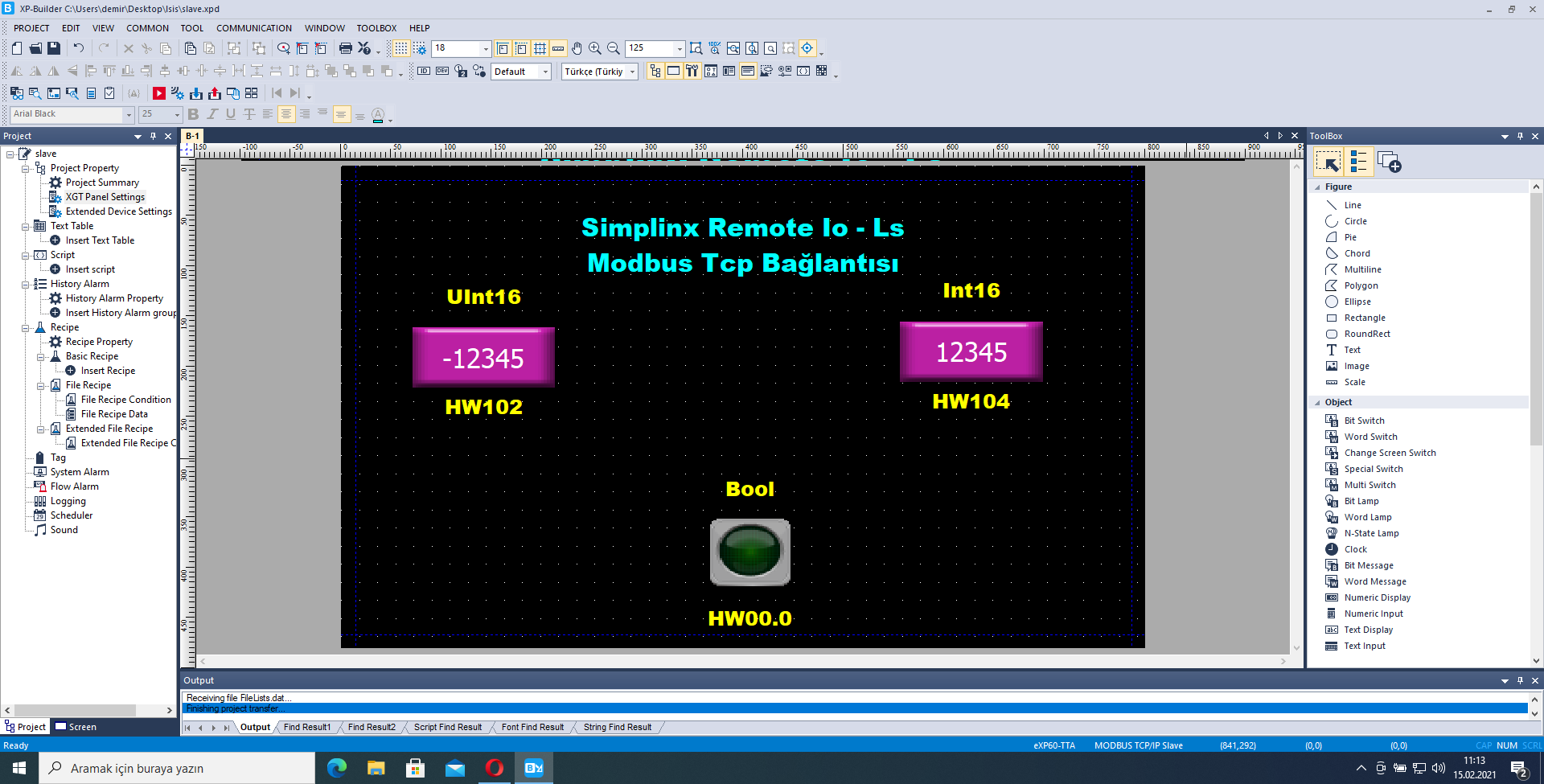Open the grid spacing 18 dropdown
The image size is (1544, 784).
coord(486,49)
